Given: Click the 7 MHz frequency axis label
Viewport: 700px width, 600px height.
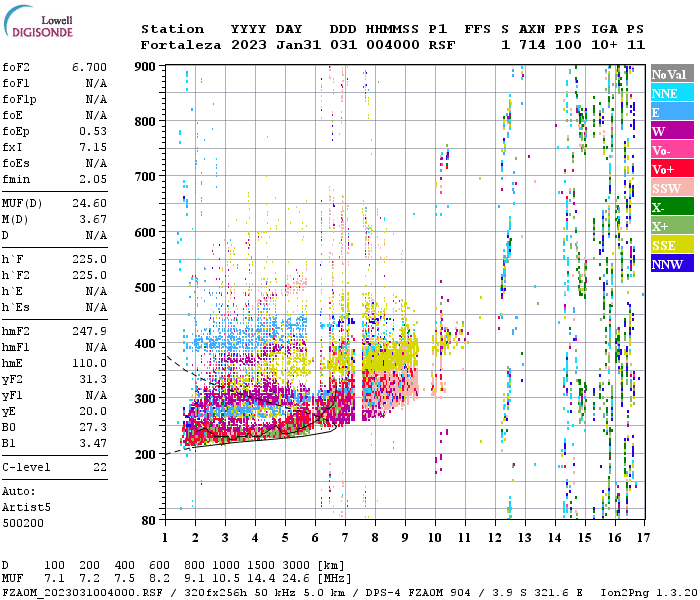Looking at the screenshot, I should (x=345, y=538).
